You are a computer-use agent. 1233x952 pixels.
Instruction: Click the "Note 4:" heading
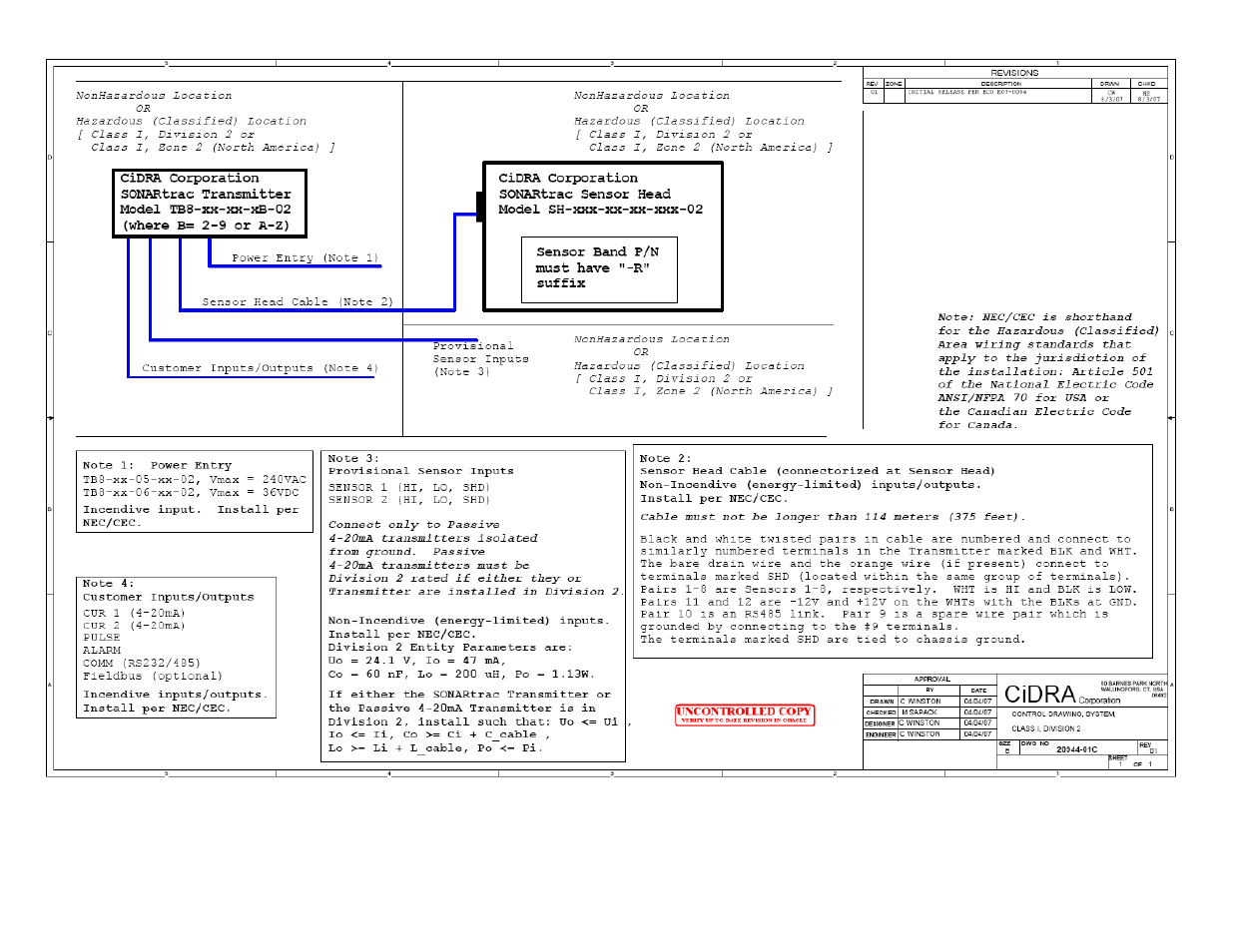[108, 584]
